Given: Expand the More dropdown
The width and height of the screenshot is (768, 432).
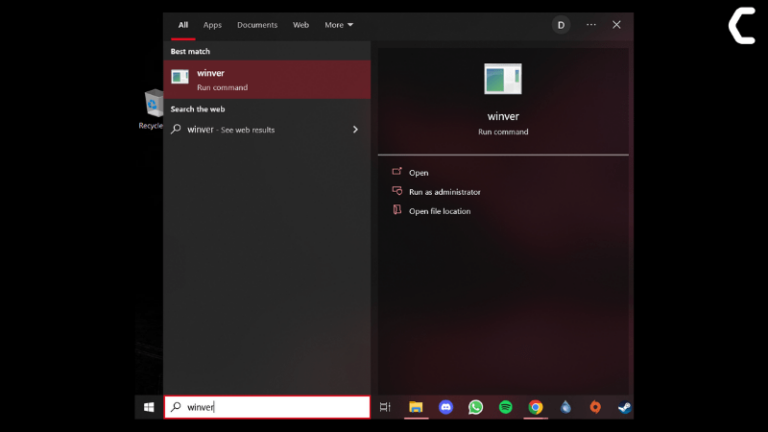Looking at the screenshot, I should (338, 25).
